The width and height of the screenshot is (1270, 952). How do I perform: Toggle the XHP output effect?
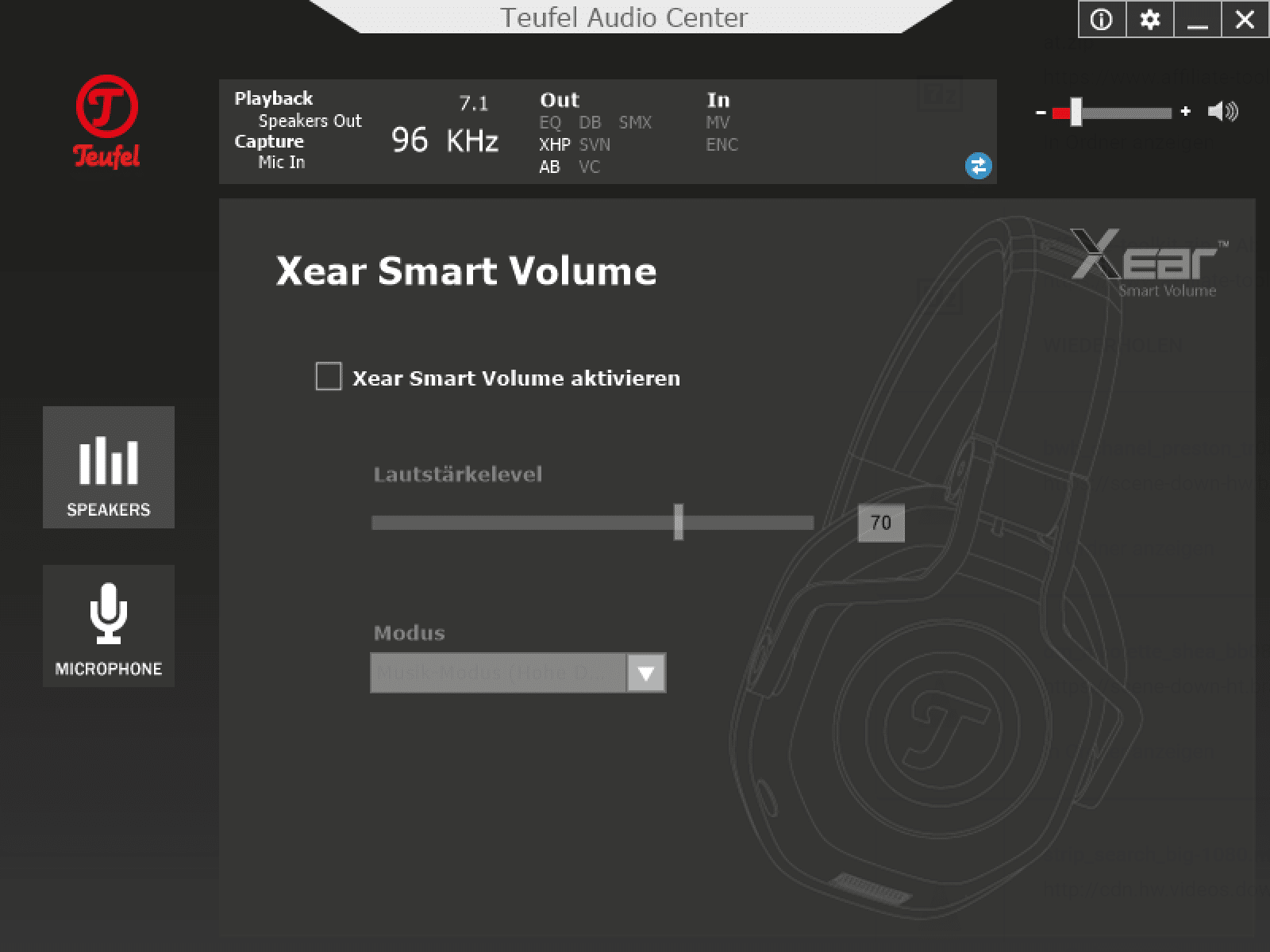tap(554, 144)
